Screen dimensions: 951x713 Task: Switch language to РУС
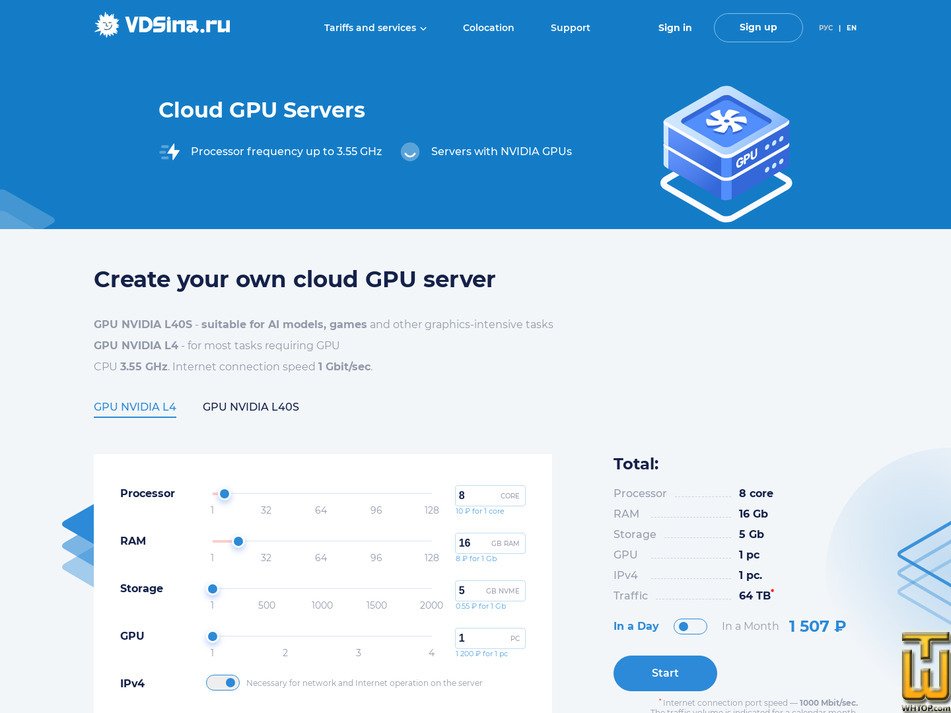click(825, 28)
